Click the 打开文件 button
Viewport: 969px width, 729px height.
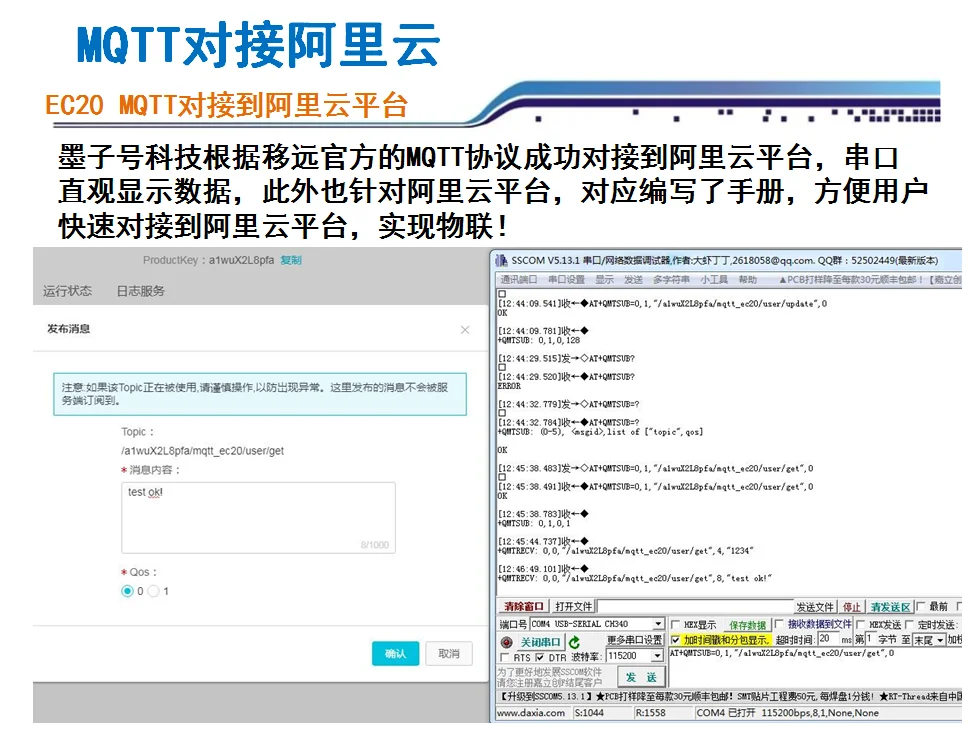[x=573, y=607]
